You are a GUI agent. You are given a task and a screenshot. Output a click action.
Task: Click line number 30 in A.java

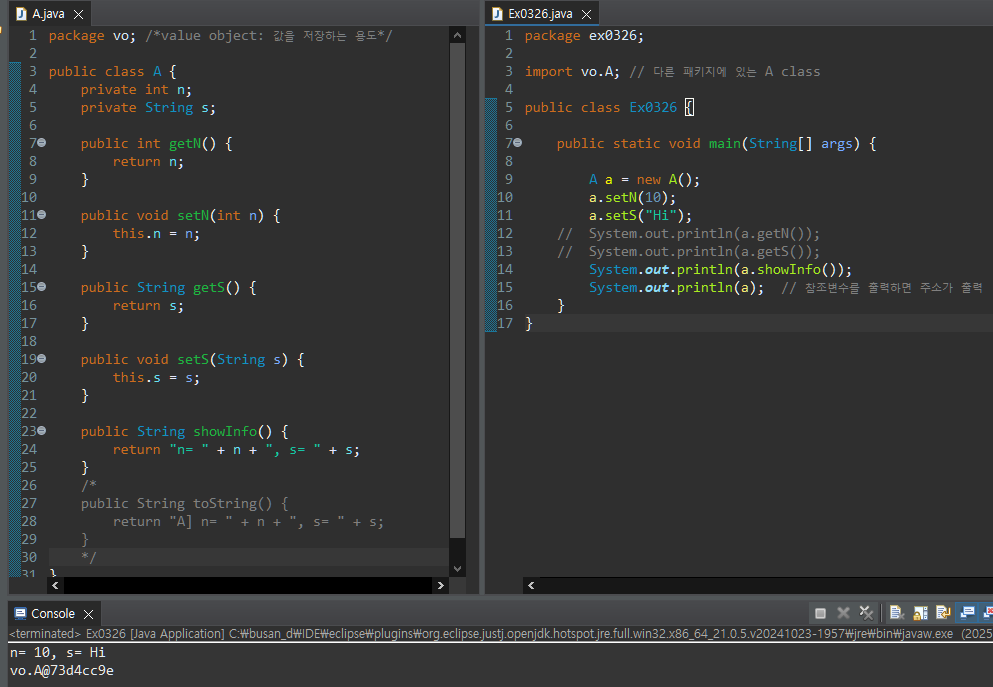29,557
